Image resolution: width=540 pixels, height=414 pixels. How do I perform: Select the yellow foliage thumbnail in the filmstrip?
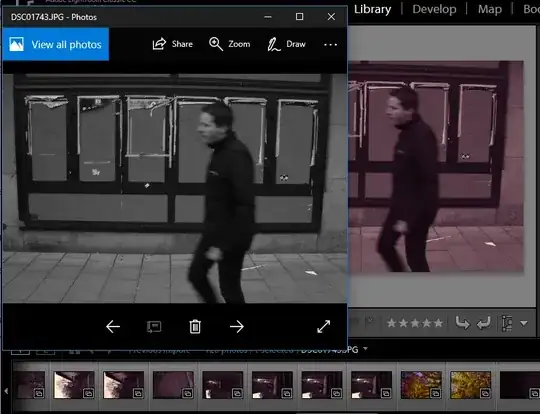click(x=470, y=385)
